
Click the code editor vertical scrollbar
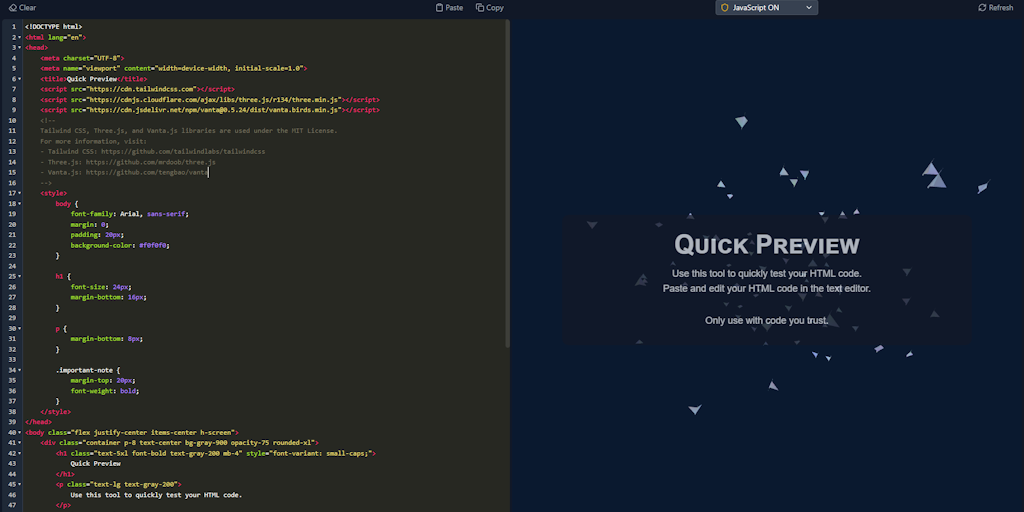(507, 180)
